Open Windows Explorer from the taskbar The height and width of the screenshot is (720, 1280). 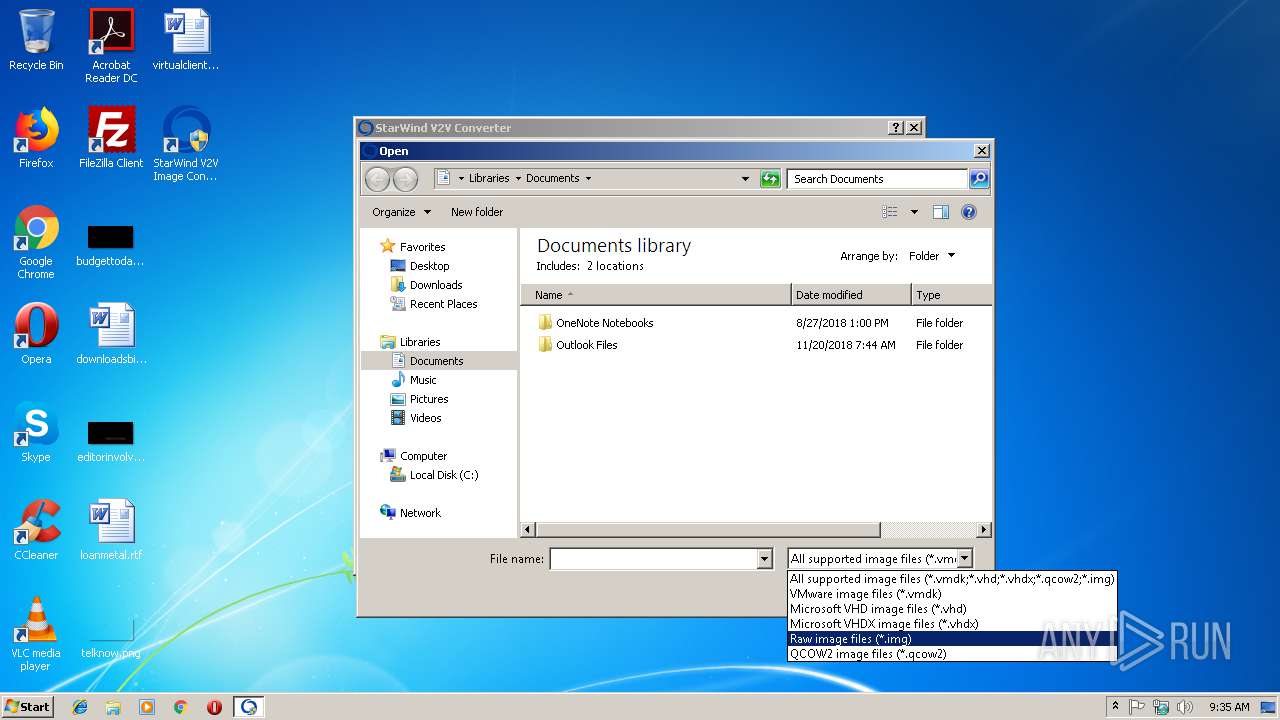(113, 707)
